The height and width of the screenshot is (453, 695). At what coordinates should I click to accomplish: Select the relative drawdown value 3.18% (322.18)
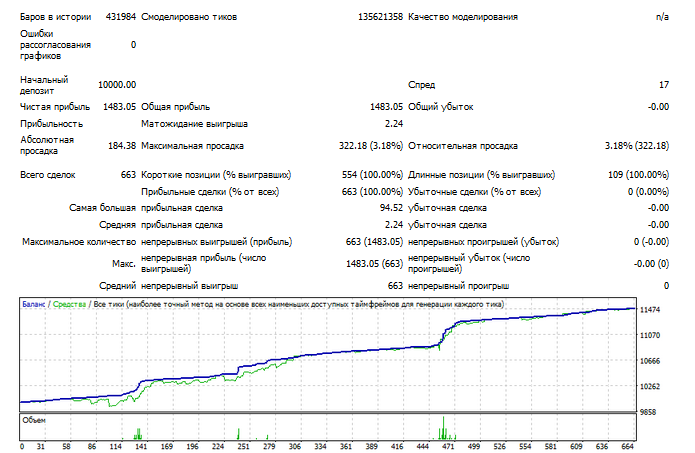click(x=637, y=146)
